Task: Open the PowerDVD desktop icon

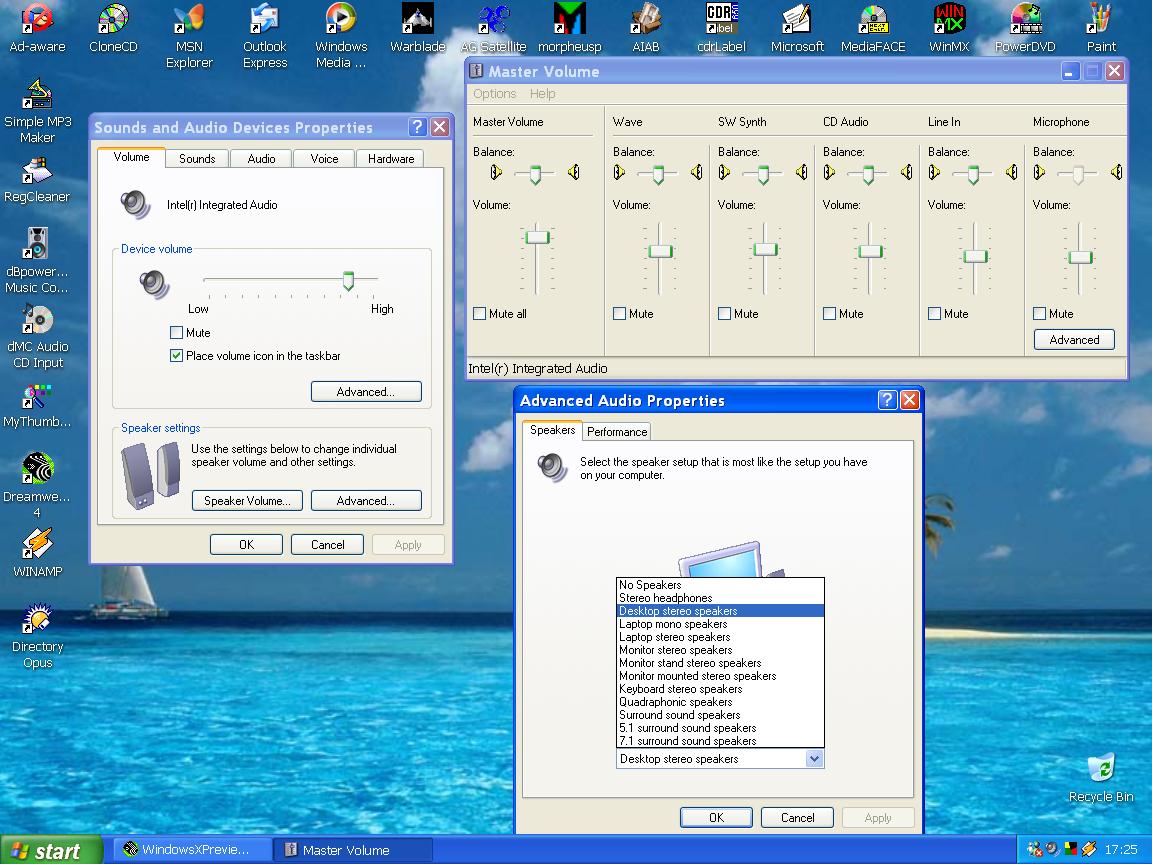Action: (1025, 20)
